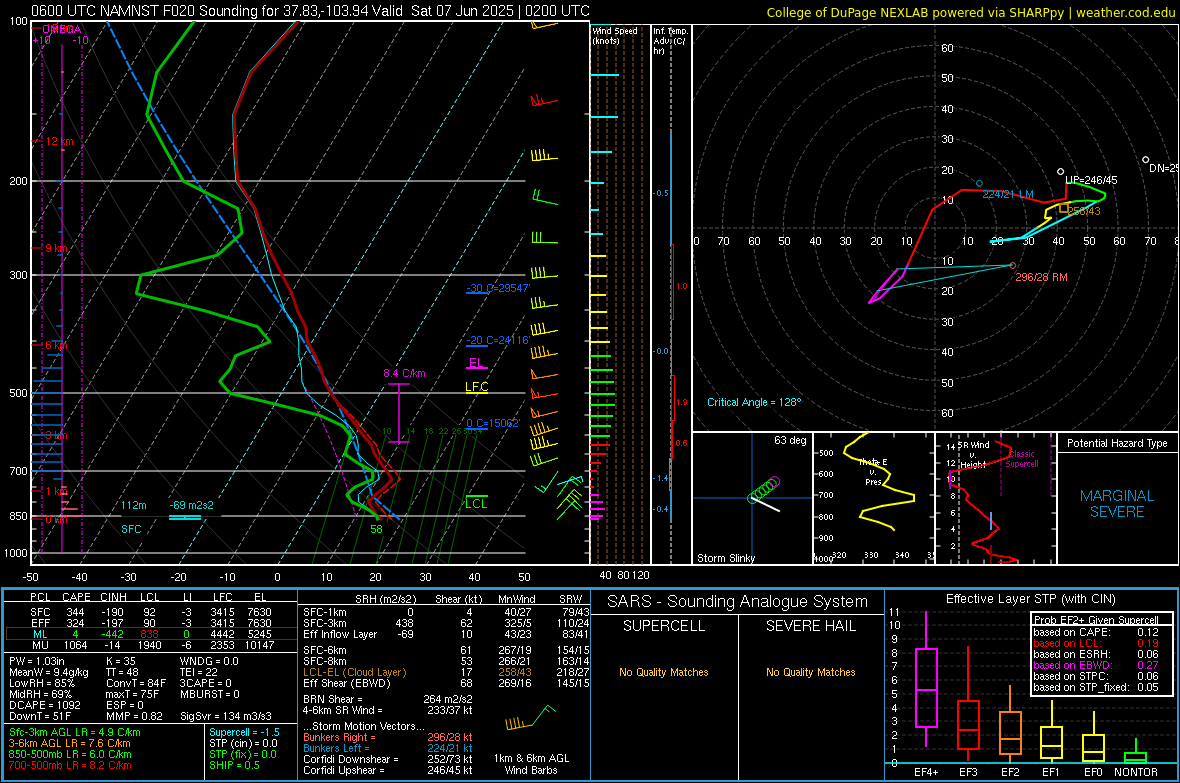Click the Classic Supercell annotation
The image size is (1180, 783).
tap(1022, 459)
